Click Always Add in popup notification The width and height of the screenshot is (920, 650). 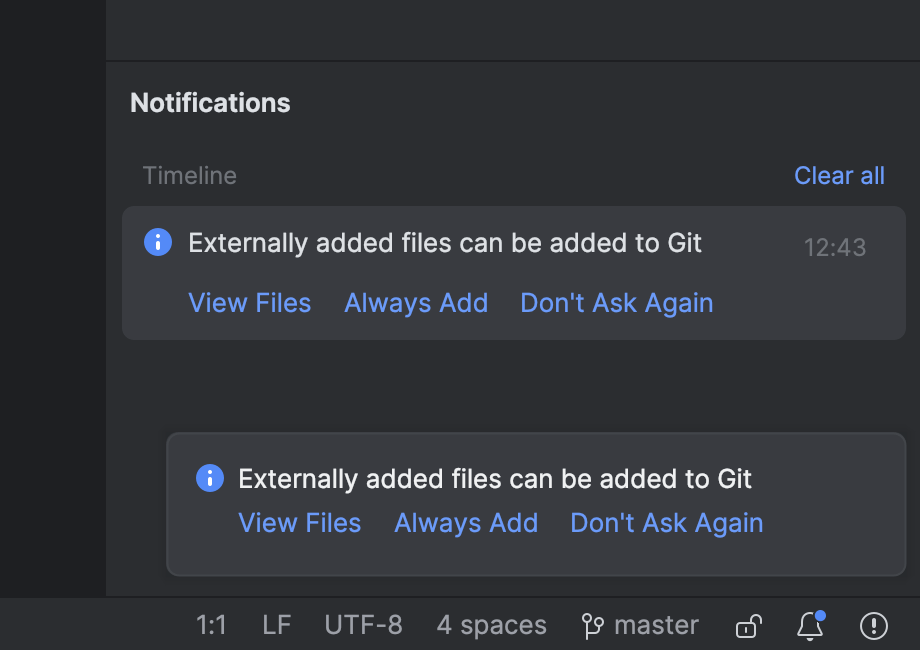[x=466, y=523]
